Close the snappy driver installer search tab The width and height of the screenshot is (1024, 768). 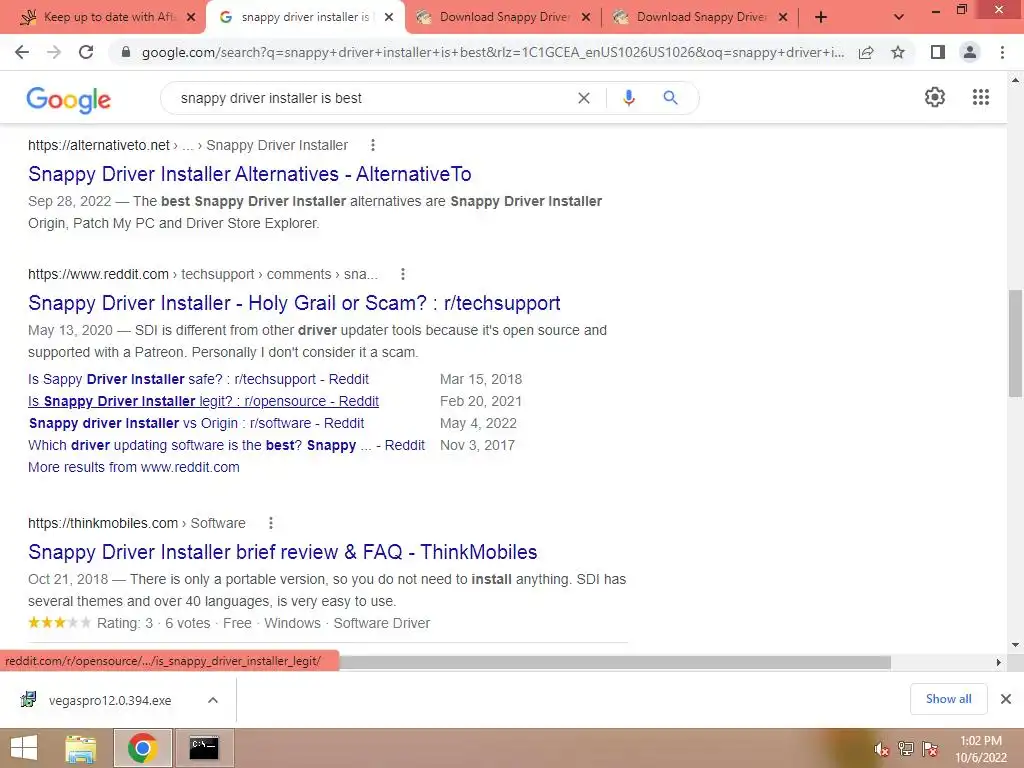click(x=389, y=18)
